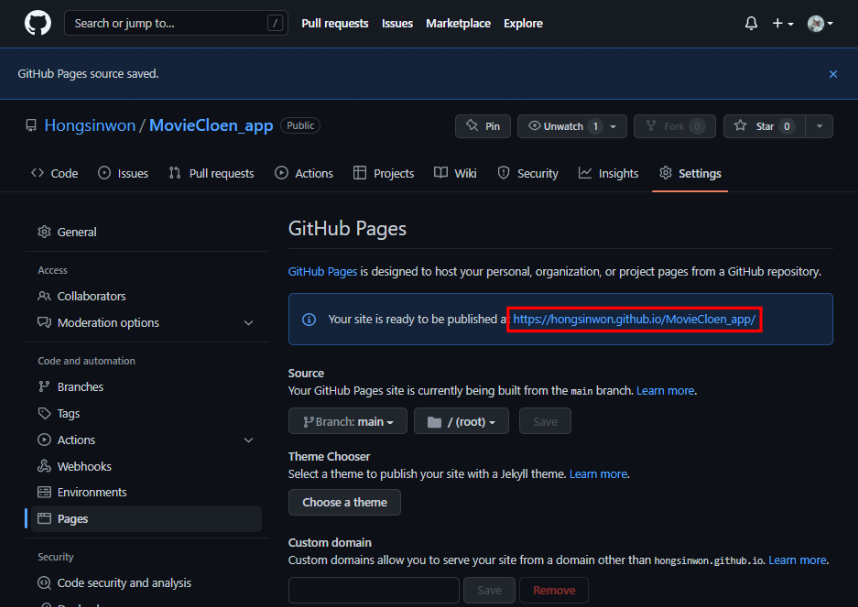The image size is (858, 607).
Task: Pin this repository
Action: [483, 126]
